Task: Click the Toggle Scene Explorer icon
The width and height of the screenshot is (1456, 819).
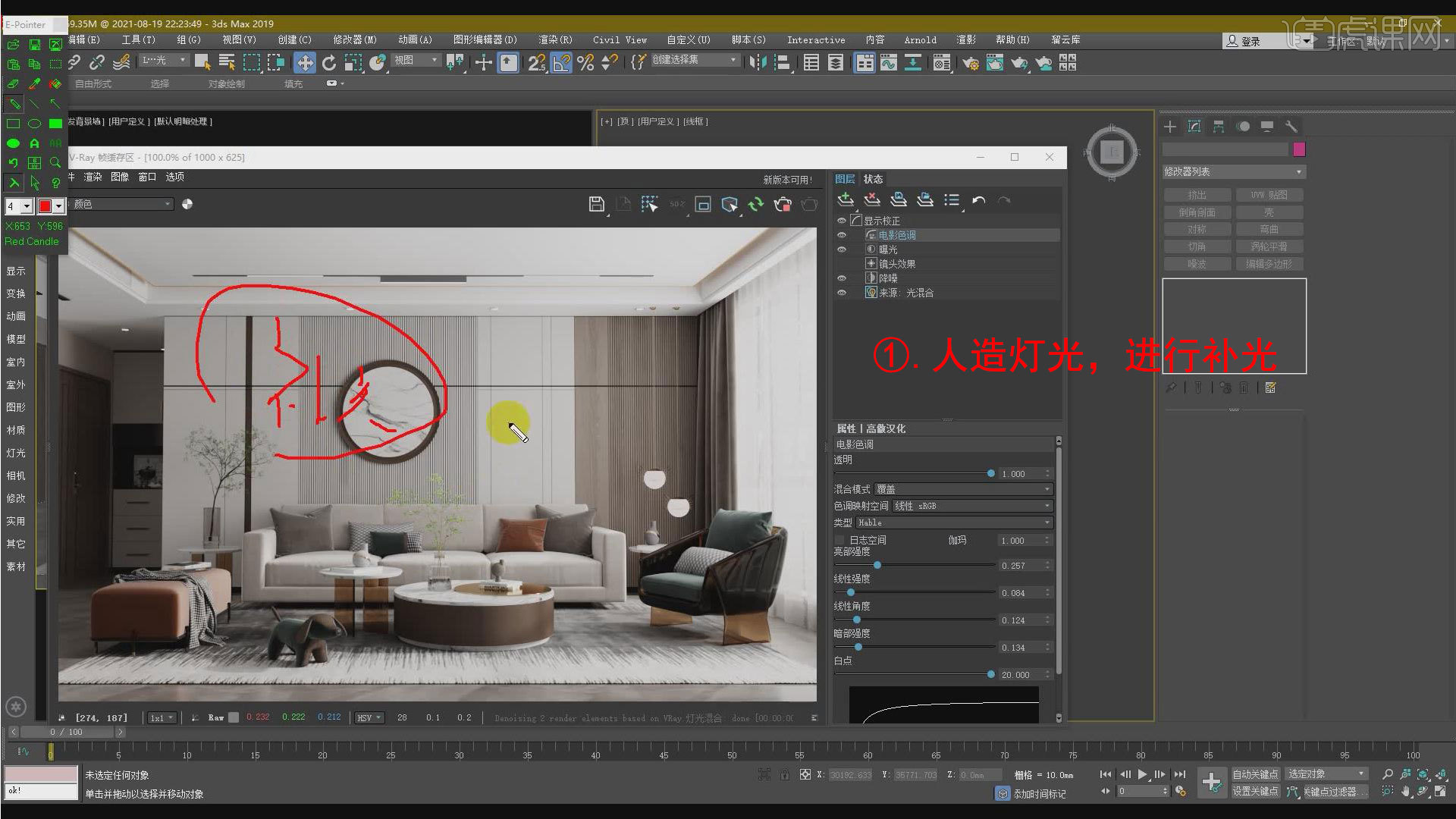Action: point(811,63)
